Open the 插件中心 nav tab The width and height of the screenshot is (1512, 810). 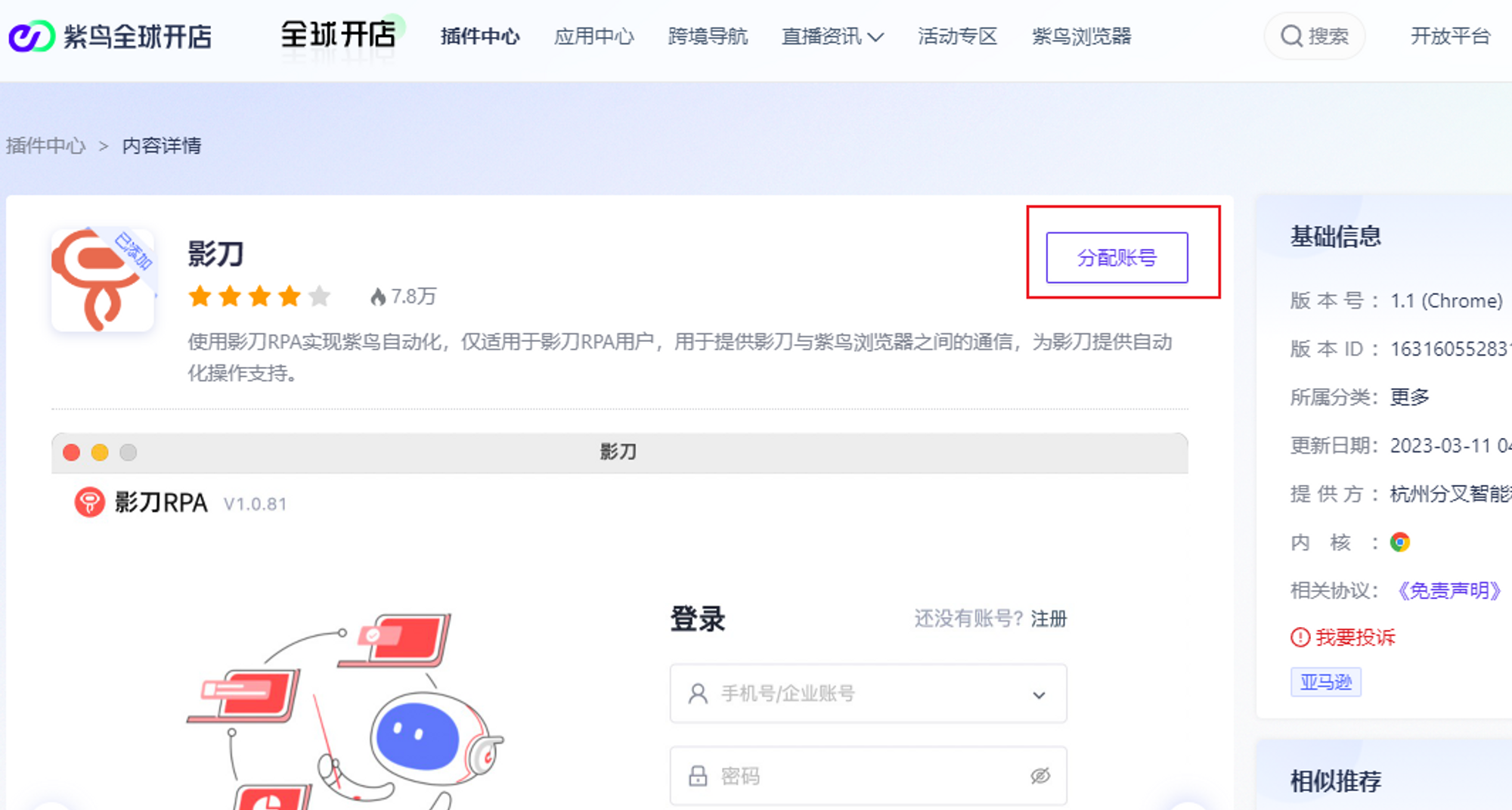point(480,36)
